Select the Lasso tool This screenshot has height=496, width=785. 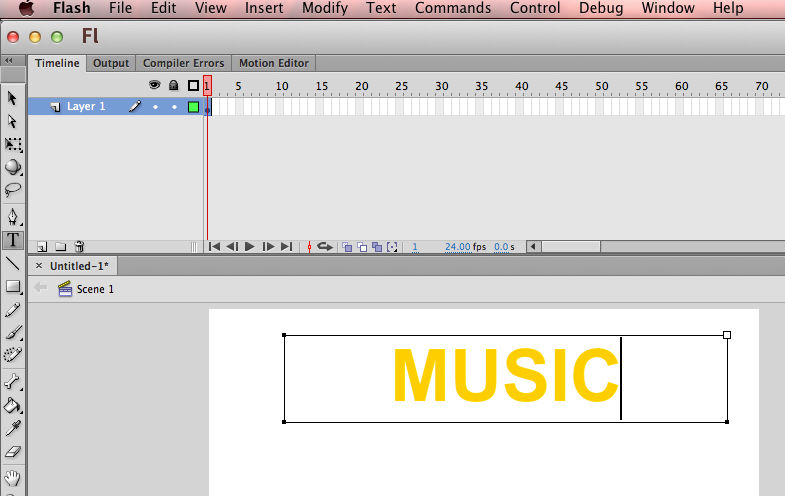(13, 190)
